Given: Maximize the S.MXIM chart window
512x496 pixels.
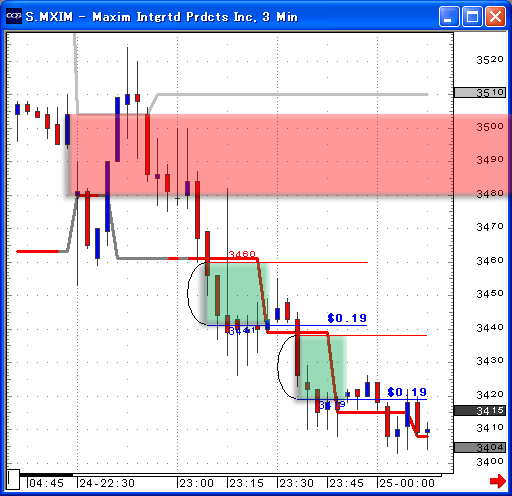Looking at the screenshot, I should pos(472,16).
